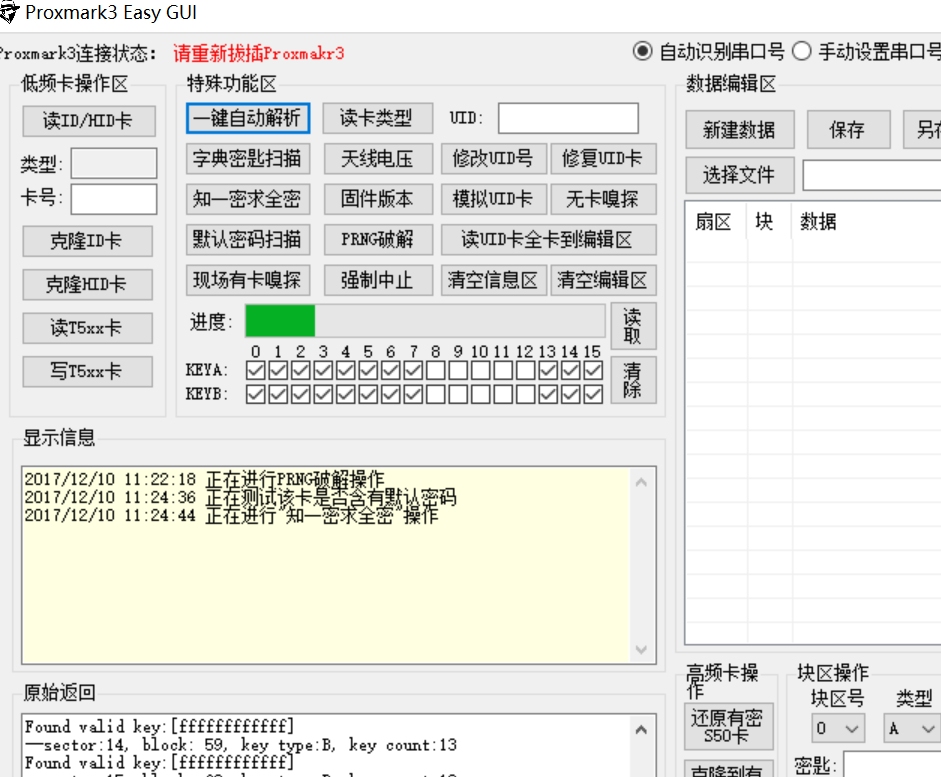Click up arrow of 显示信息 scrollbar
941x777 pixels.
tap(642, 482)
